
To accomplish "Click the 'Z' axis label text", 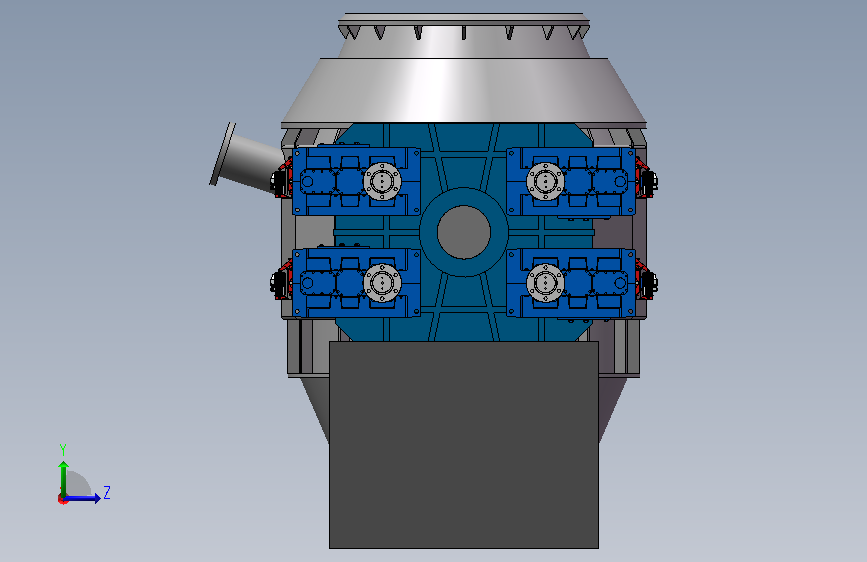I will [107, 492].
